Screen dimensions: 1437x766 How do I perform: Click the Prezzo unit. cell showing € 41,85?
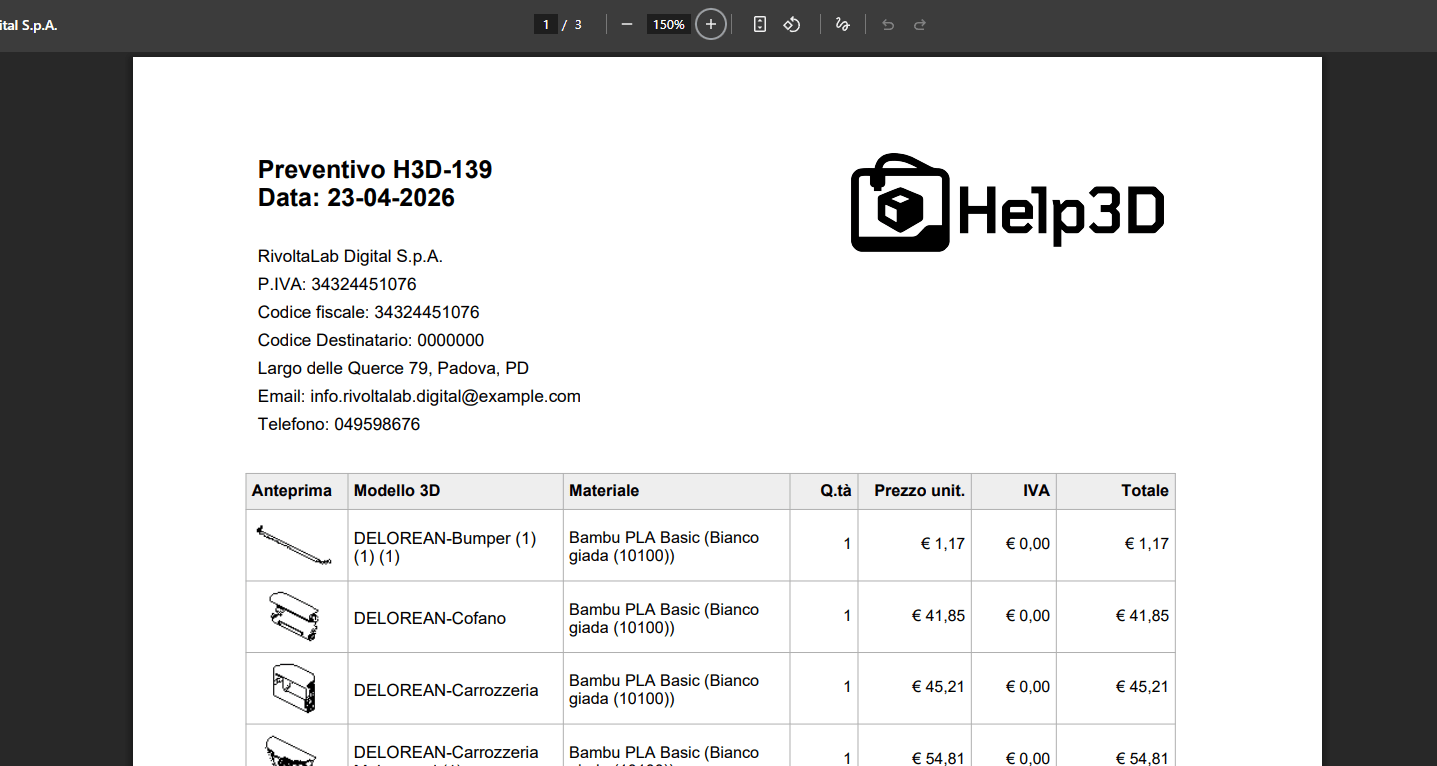pos(938,616)
